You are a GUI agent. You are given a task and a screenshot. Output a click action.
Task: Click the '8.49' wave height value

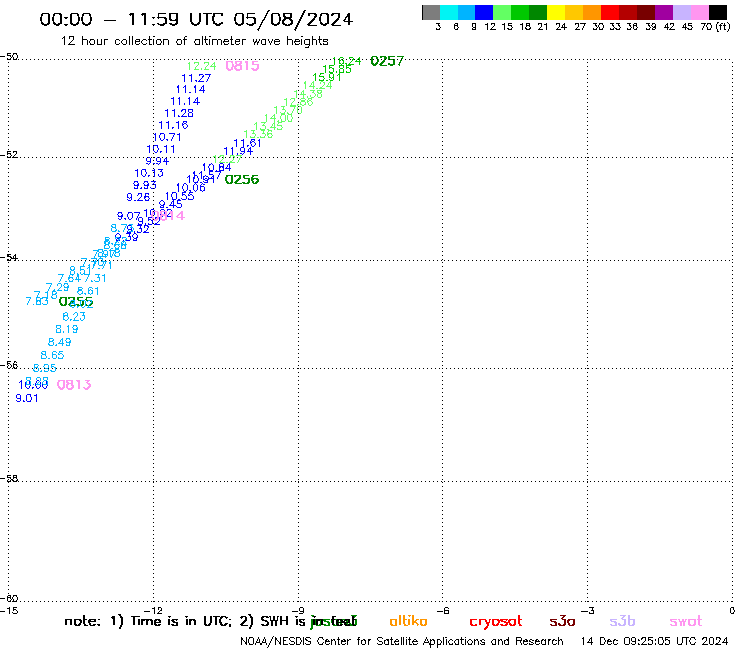(x=59, y=342)
